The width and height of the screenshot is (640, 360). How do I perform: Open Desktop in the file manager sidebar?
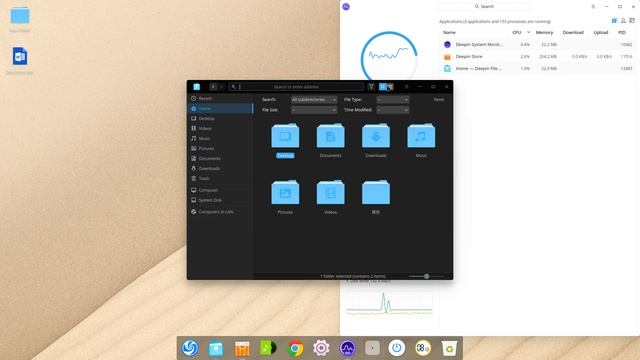(x=221, y=118)
